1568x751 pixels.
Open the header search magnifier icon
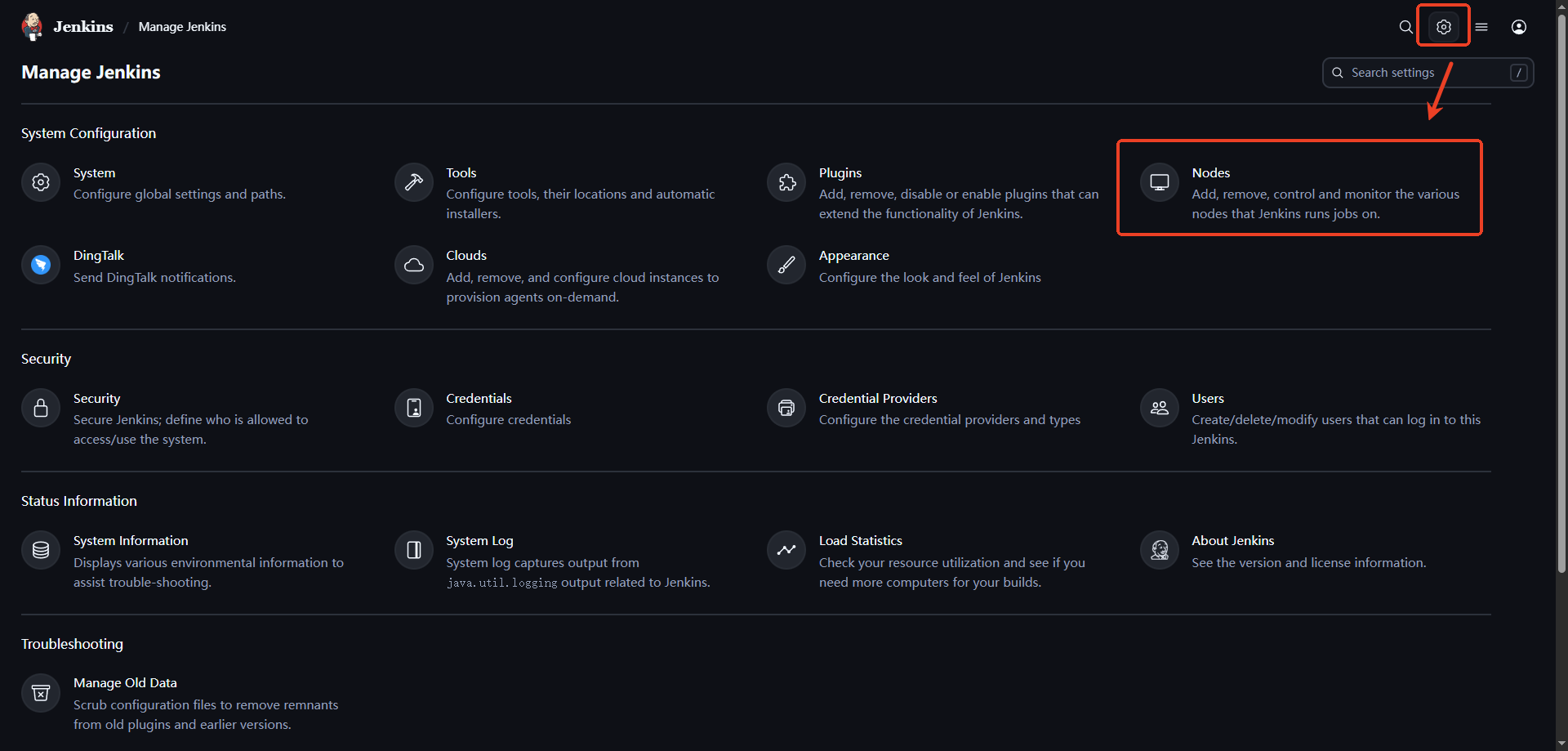point(1405,27)
